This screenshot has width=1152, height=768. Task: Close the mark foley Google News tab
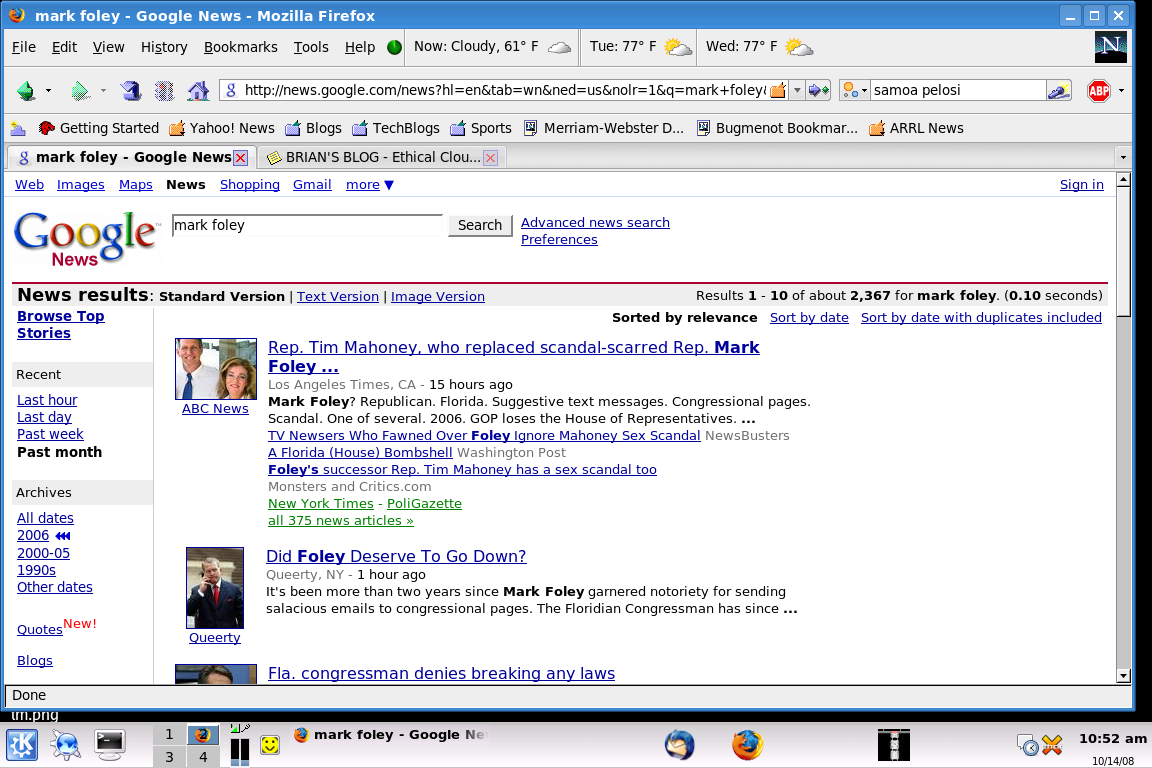pos(240,158)
